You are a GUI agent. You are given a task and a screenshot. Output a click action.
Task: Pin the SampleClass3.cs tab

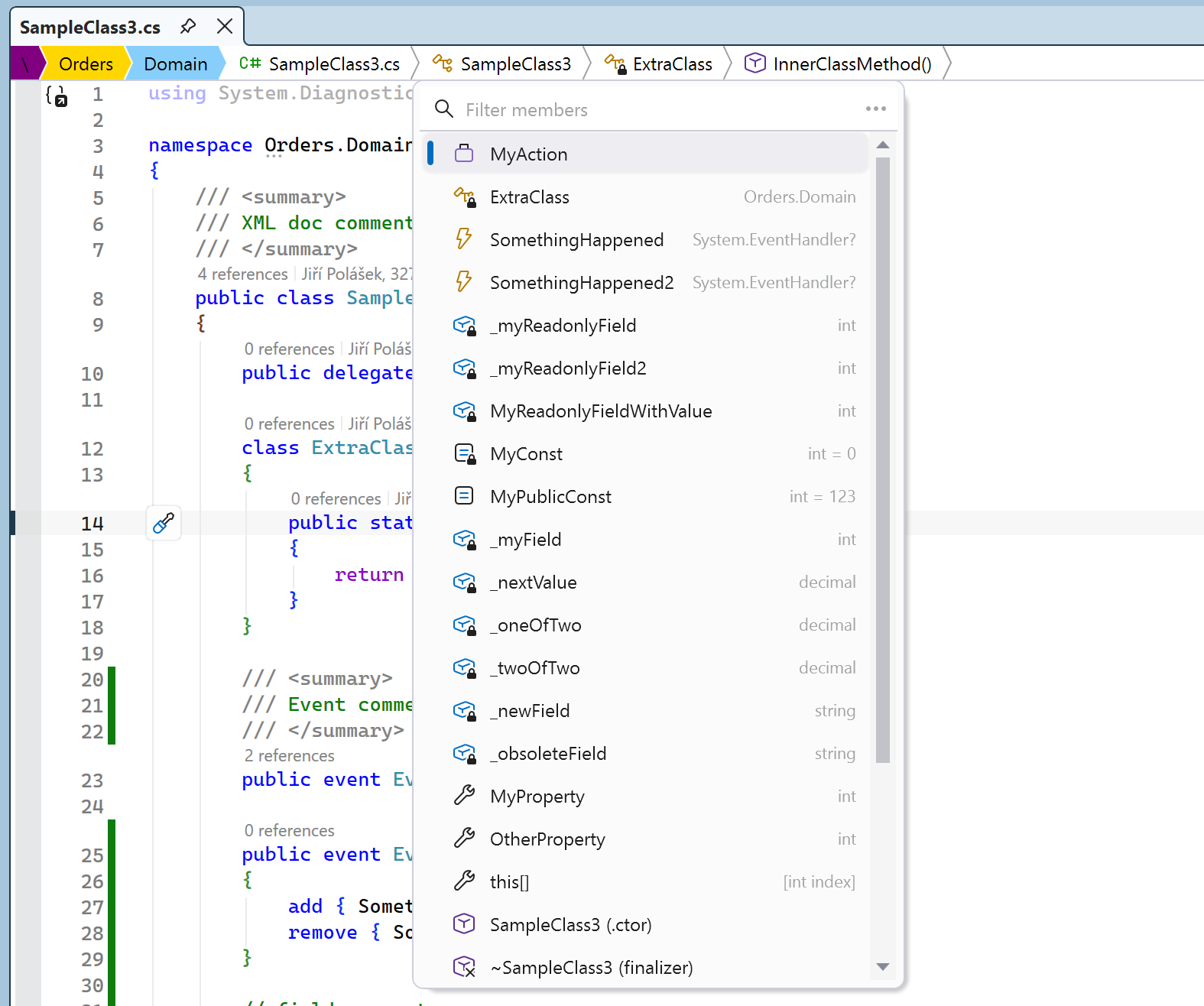tap(188, 27)
